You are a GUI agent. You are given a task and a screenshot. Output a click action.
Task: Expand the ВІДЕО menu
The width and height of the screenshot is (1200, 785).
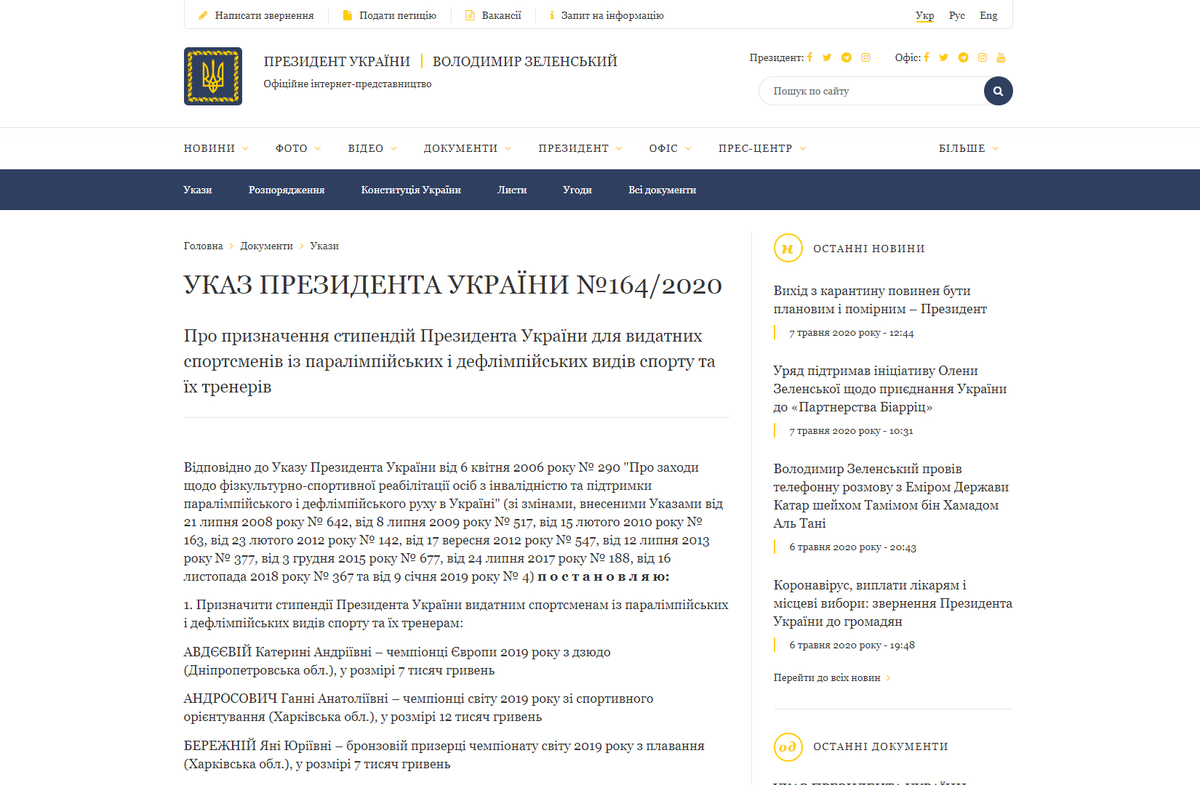pos(372,148)
